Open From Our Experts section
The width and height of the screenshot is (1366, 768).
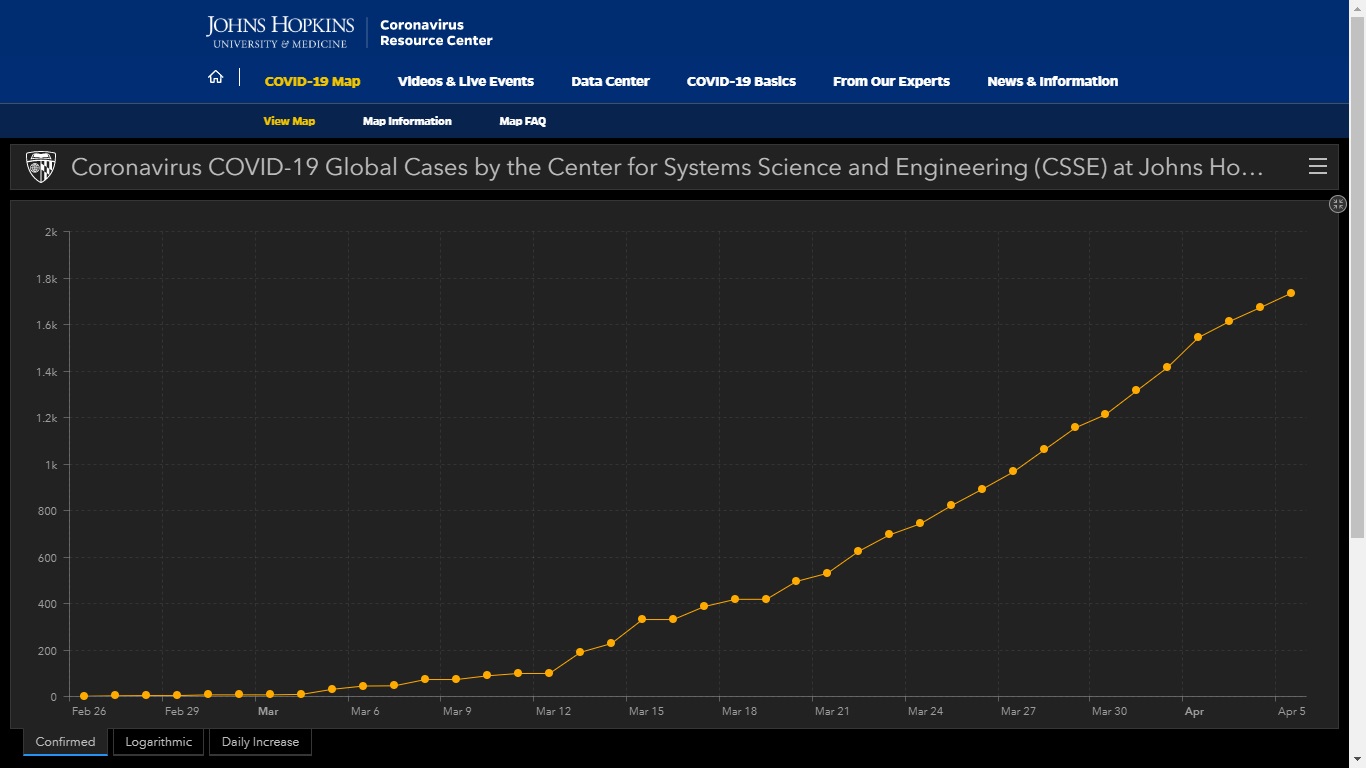click(891, 82)
